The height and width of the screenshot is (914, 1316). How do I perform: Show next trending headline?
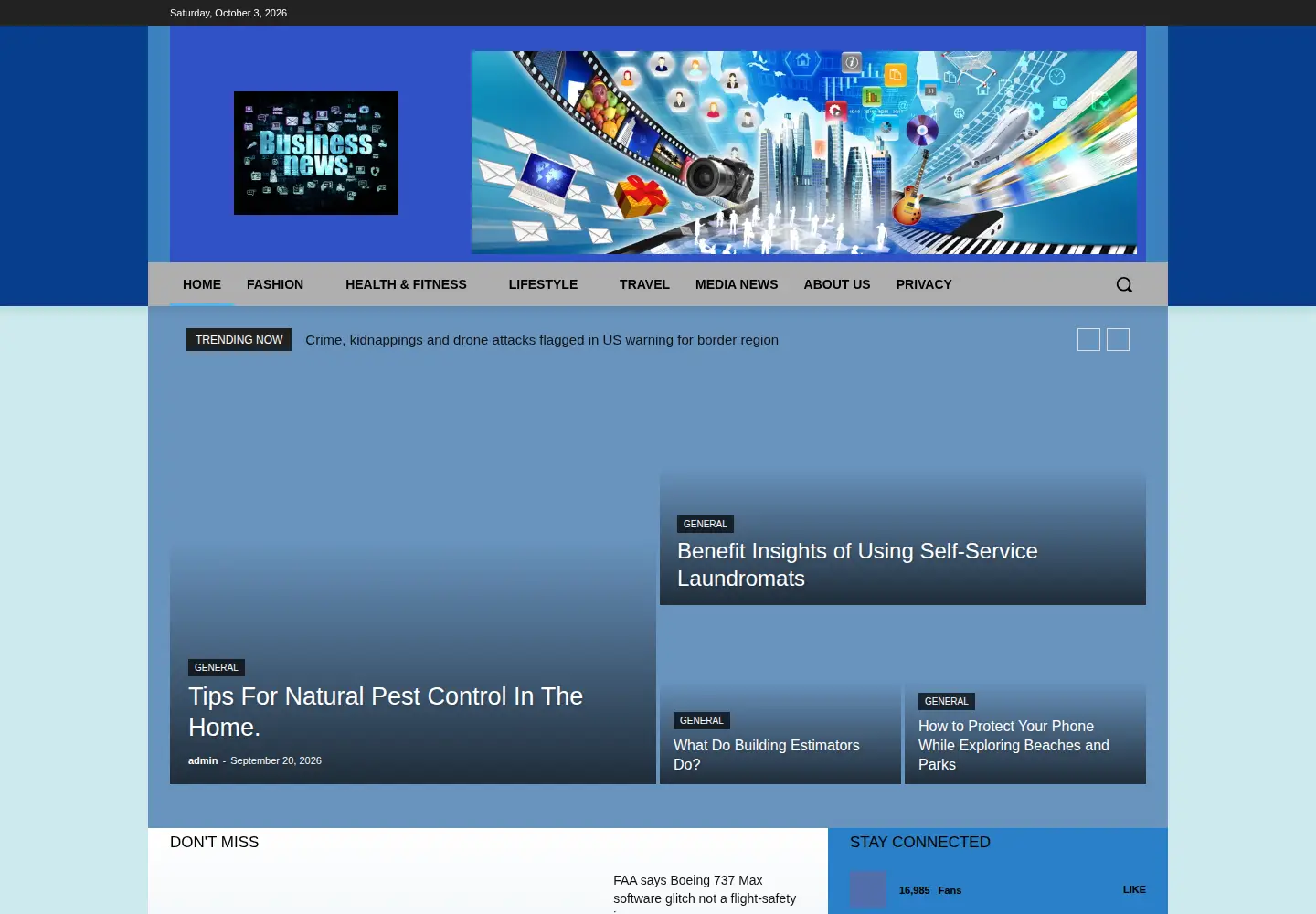click(1118, 340)
